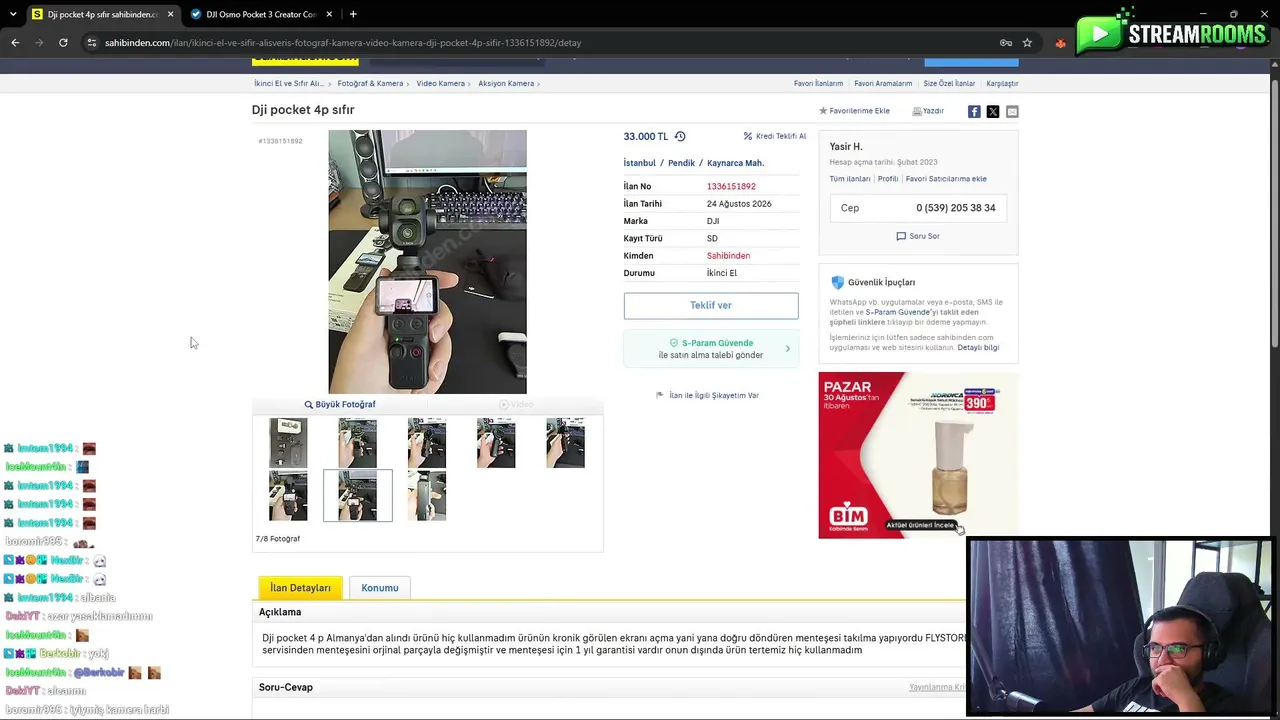The image size is (1280, 720).
Task: Share the listing on X
Action: pos(993,111)
